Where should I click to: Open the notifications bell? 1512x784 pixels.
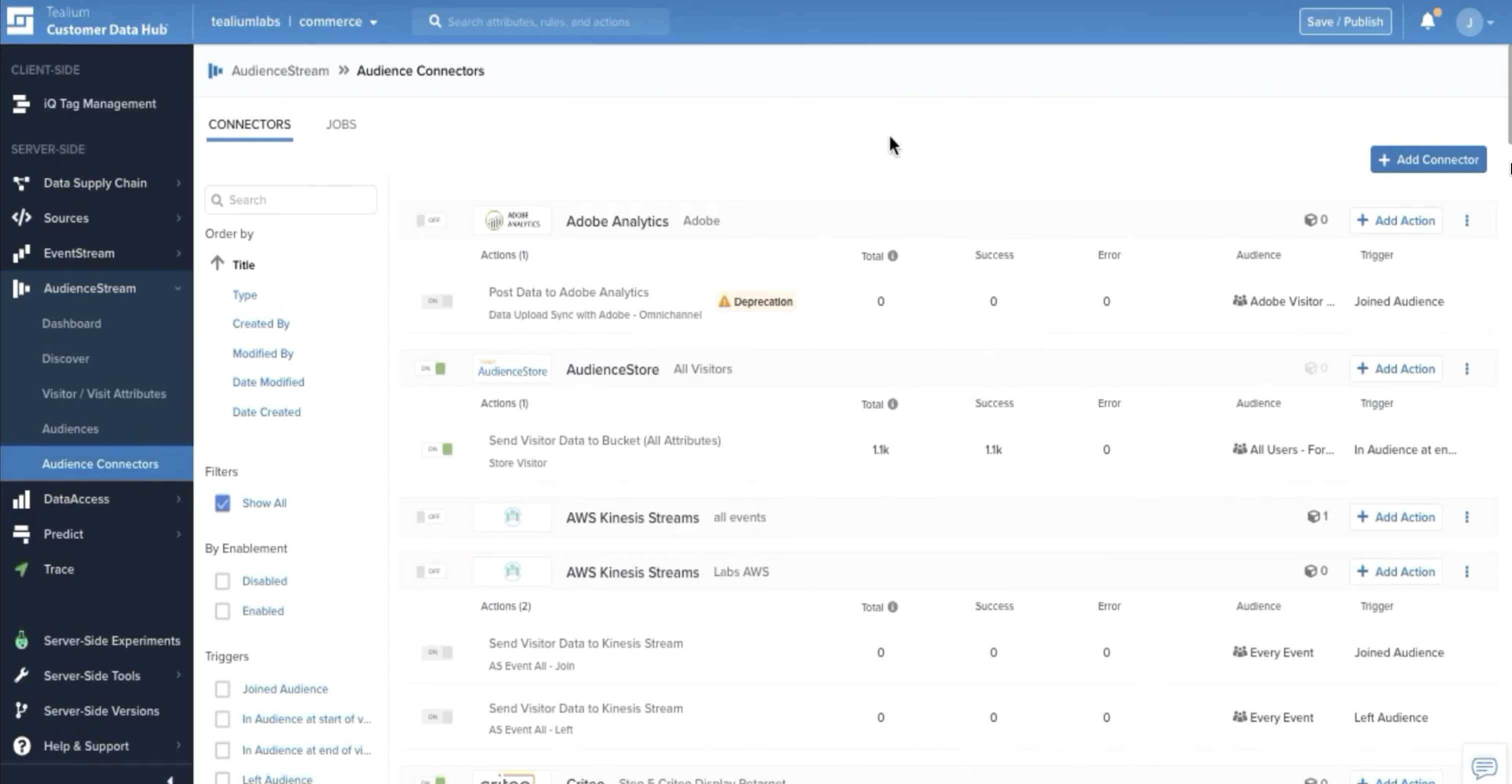tap(1428, 21)
